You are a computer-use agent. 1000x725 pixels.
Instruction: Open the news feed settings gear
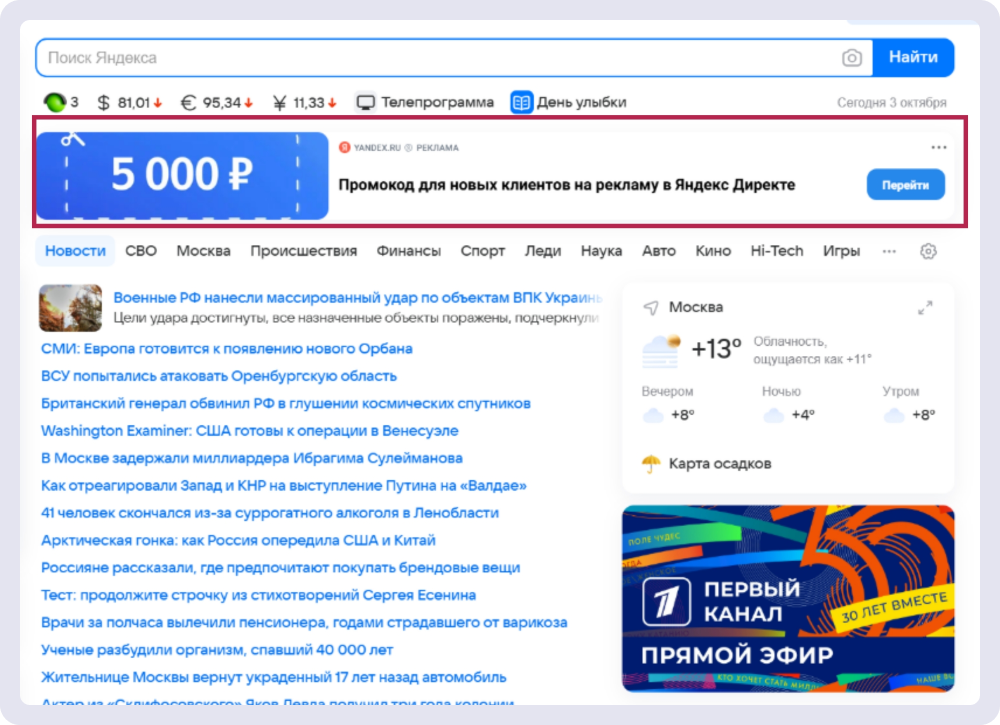(927, 251)
